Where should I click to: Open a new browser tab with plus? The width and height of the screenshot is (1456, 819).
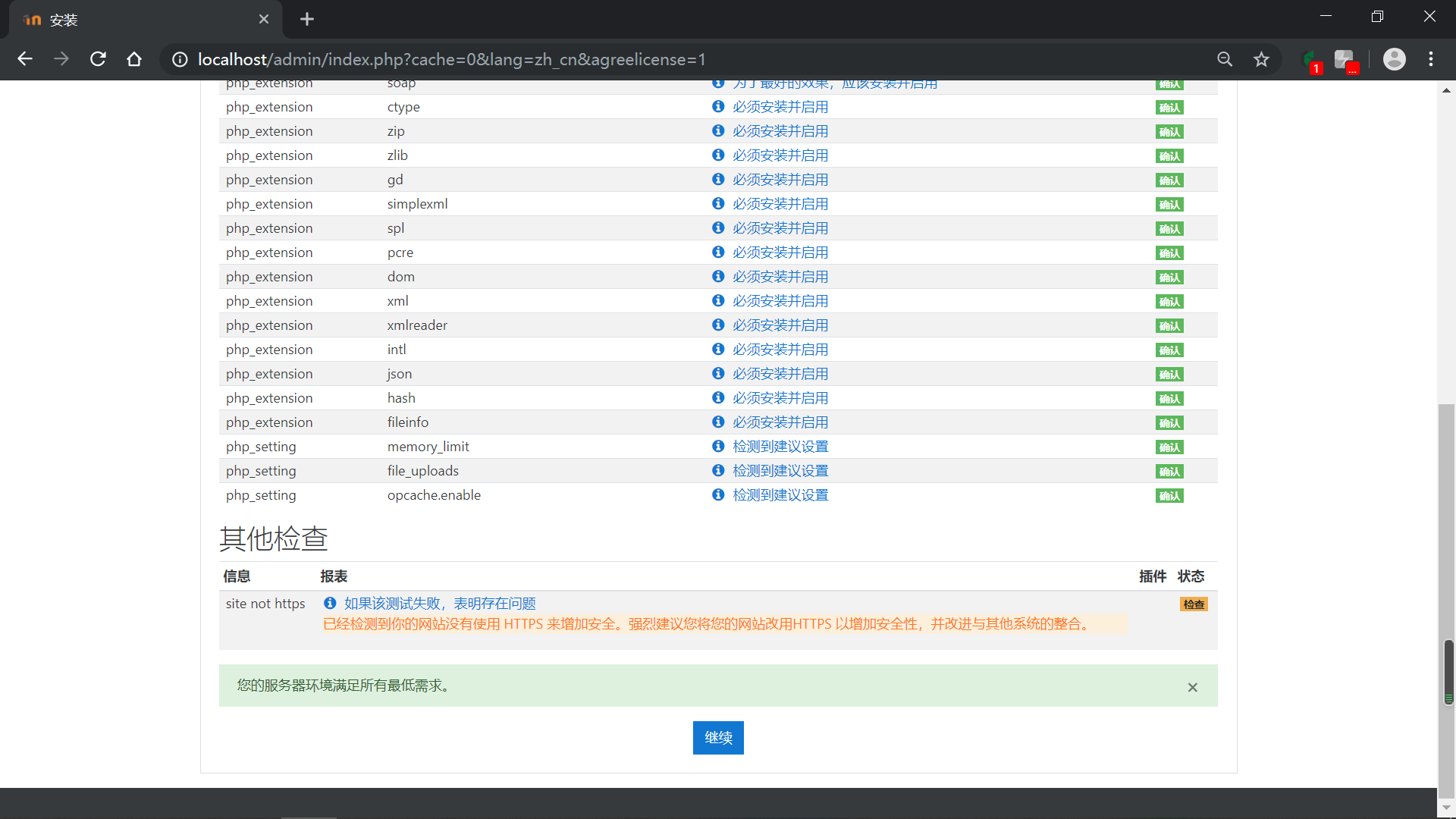pos(307,20)
